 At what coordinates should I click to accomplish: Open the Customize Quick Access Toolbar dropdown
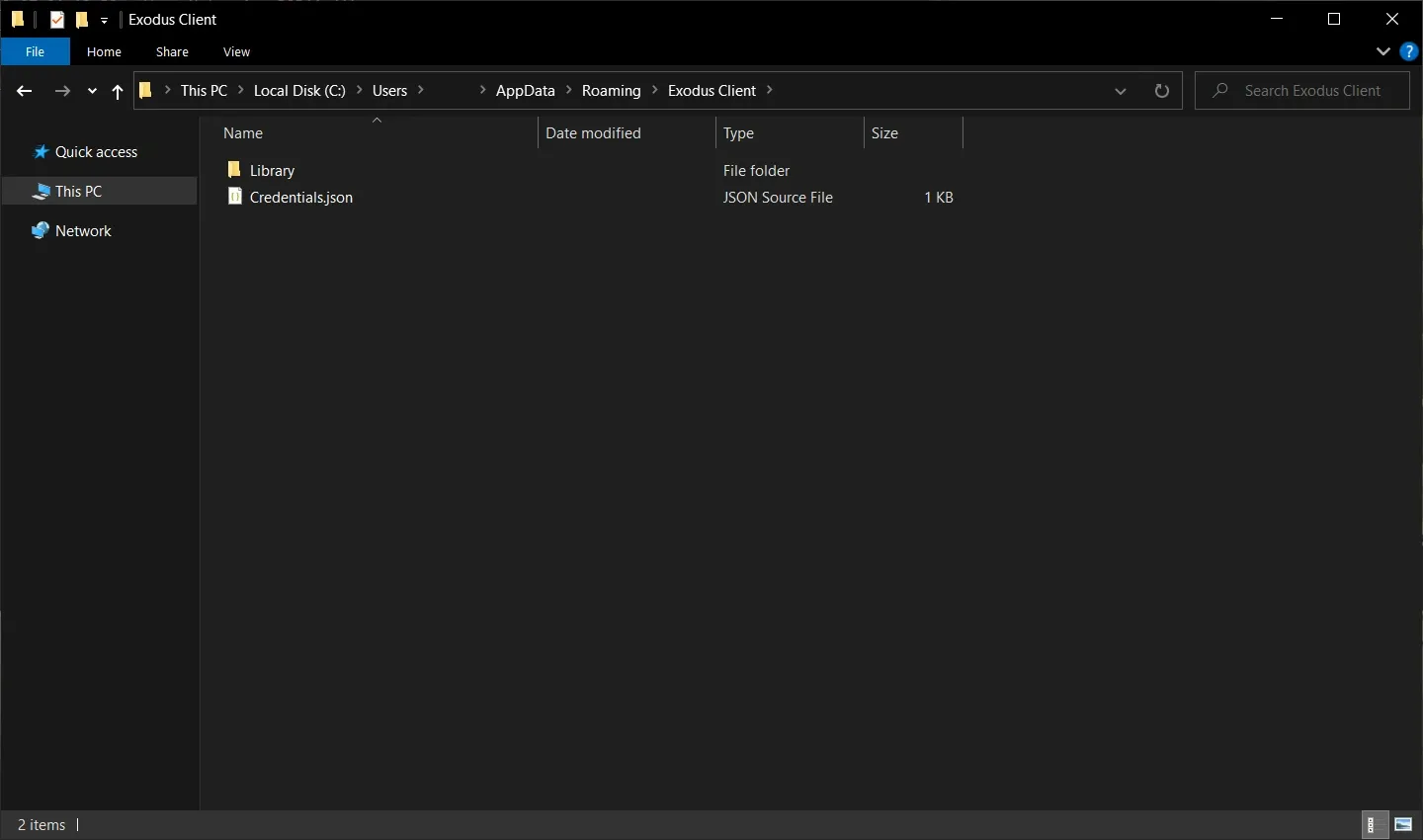point(104,21)
